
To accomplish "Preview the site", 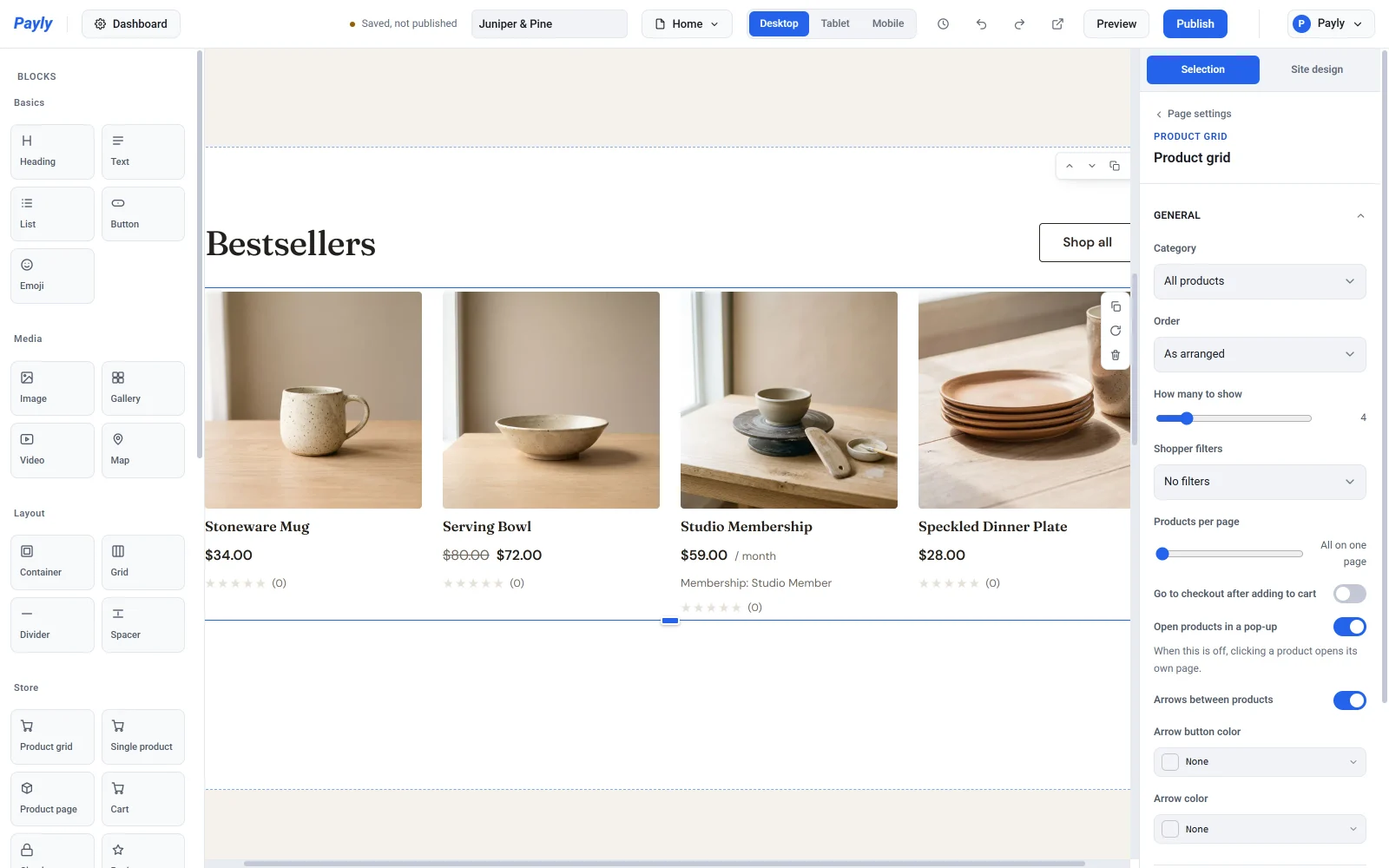I will (x=1116, y=24).
